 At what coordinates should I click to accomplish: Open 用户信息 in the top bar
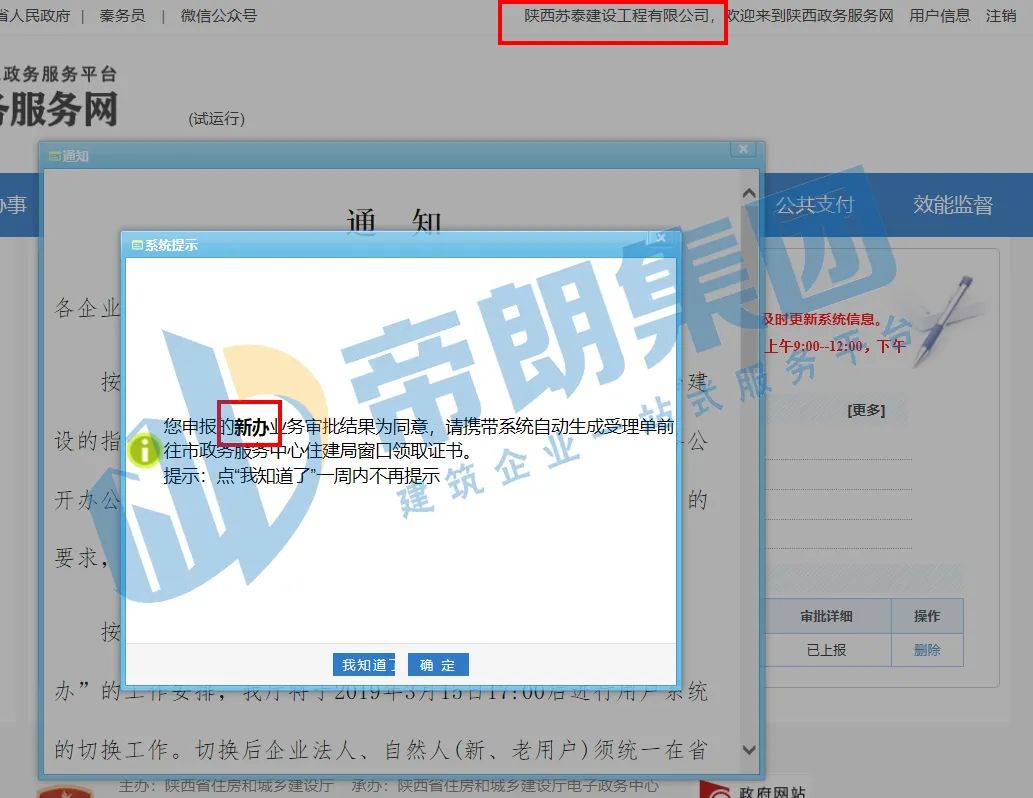(x=939, y=15)
